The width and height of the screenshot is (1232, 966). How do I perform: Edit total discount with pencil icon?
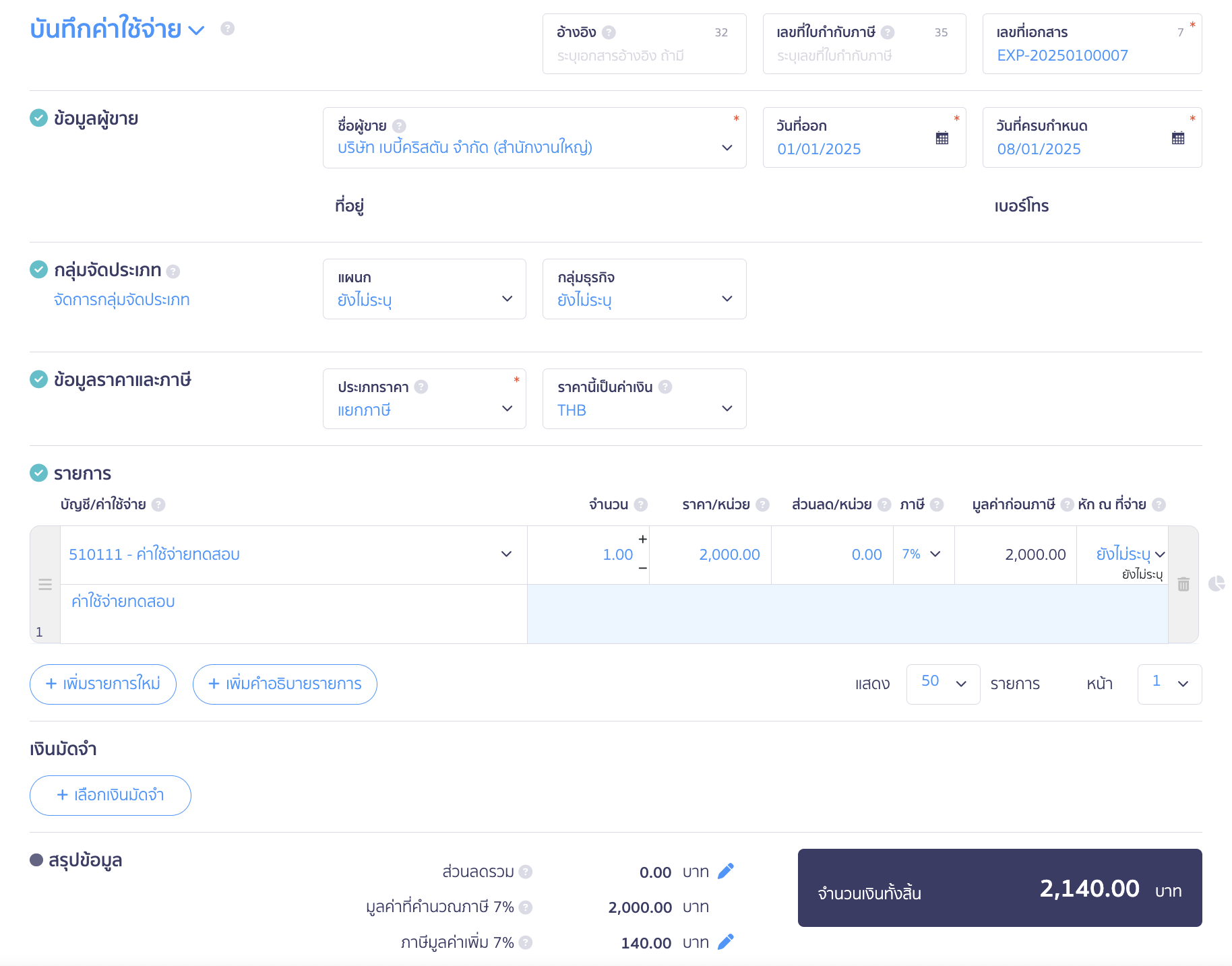coord(725,871)
